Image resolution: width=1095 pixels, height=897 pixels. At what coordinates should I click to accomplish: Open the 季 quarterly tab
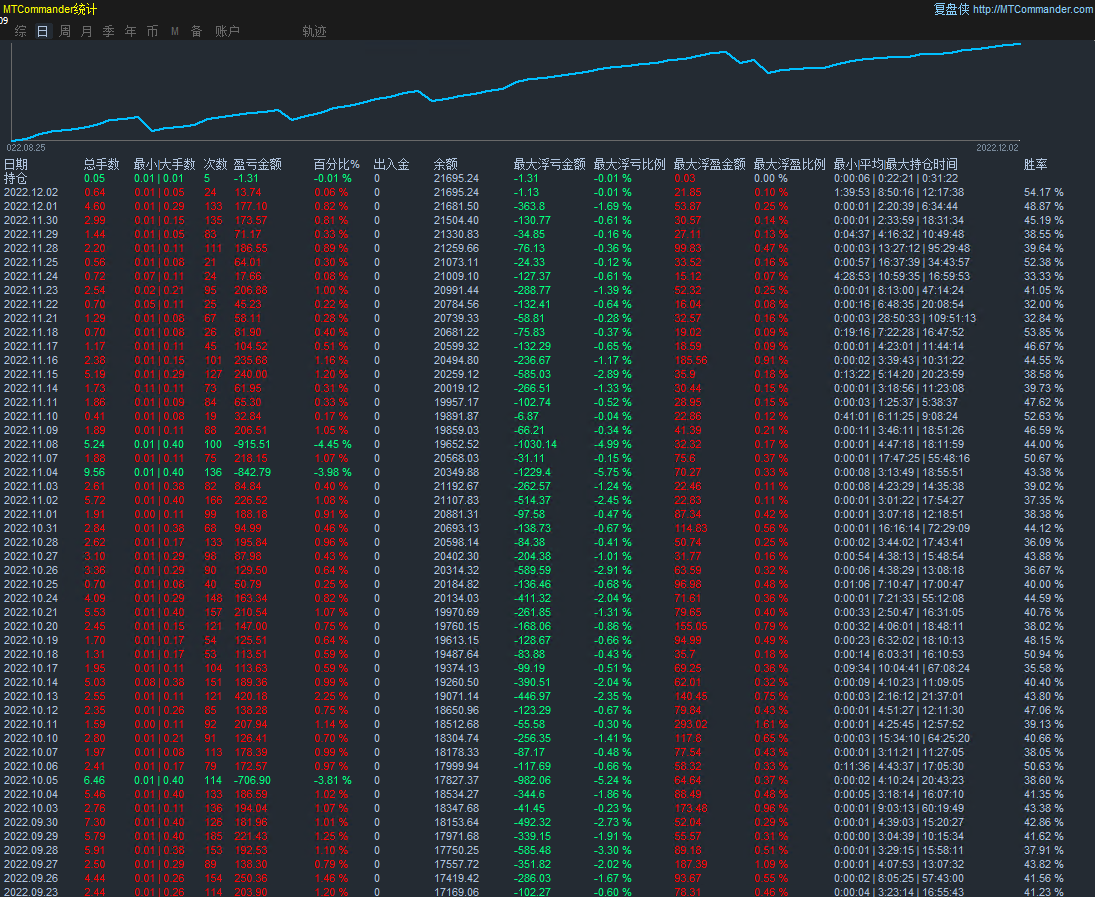tap(108, 31)
